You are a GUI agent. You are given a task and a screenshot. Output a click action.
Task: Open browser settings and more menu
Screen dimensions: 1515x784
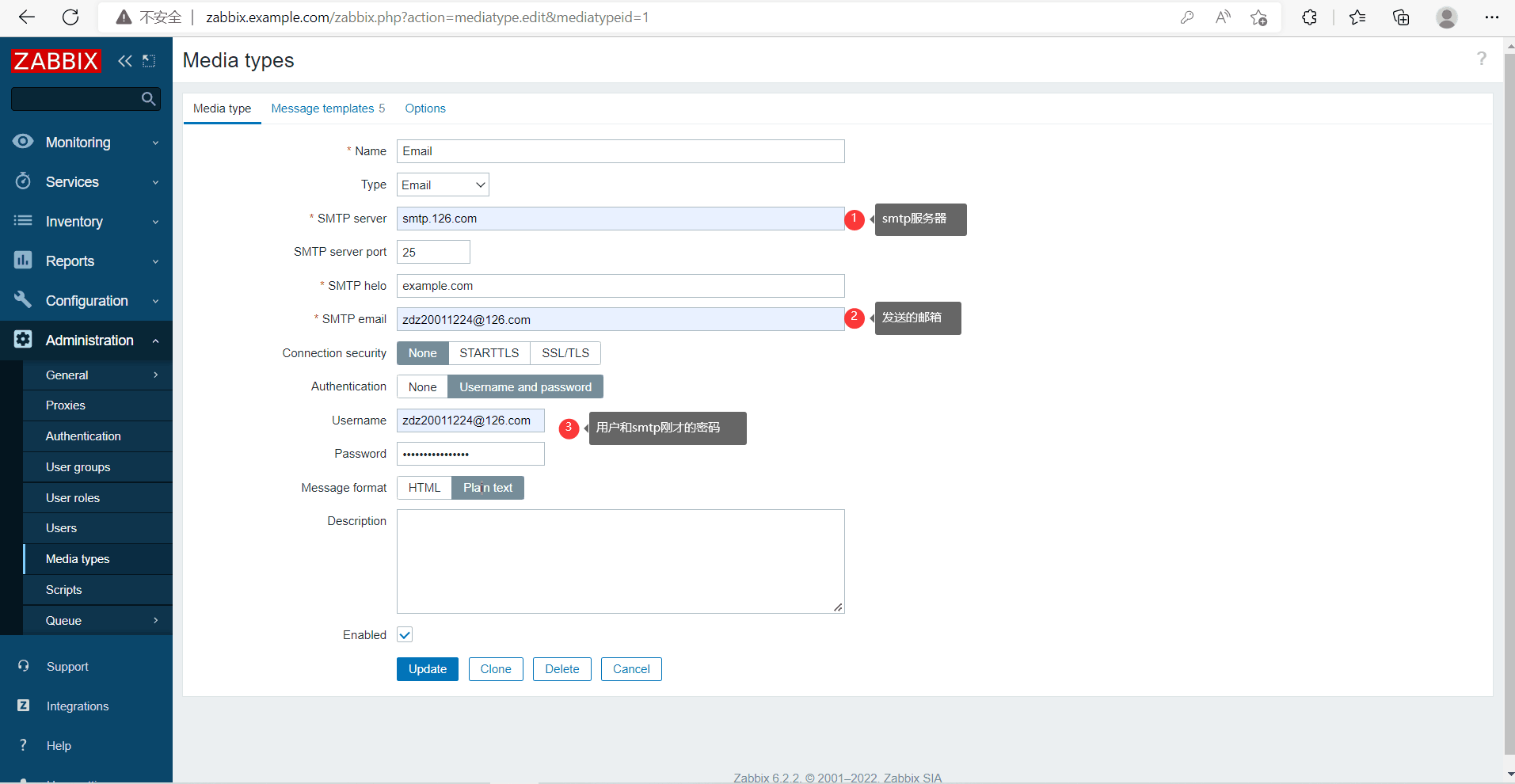pyautogui.click(x=1492, y=17)
